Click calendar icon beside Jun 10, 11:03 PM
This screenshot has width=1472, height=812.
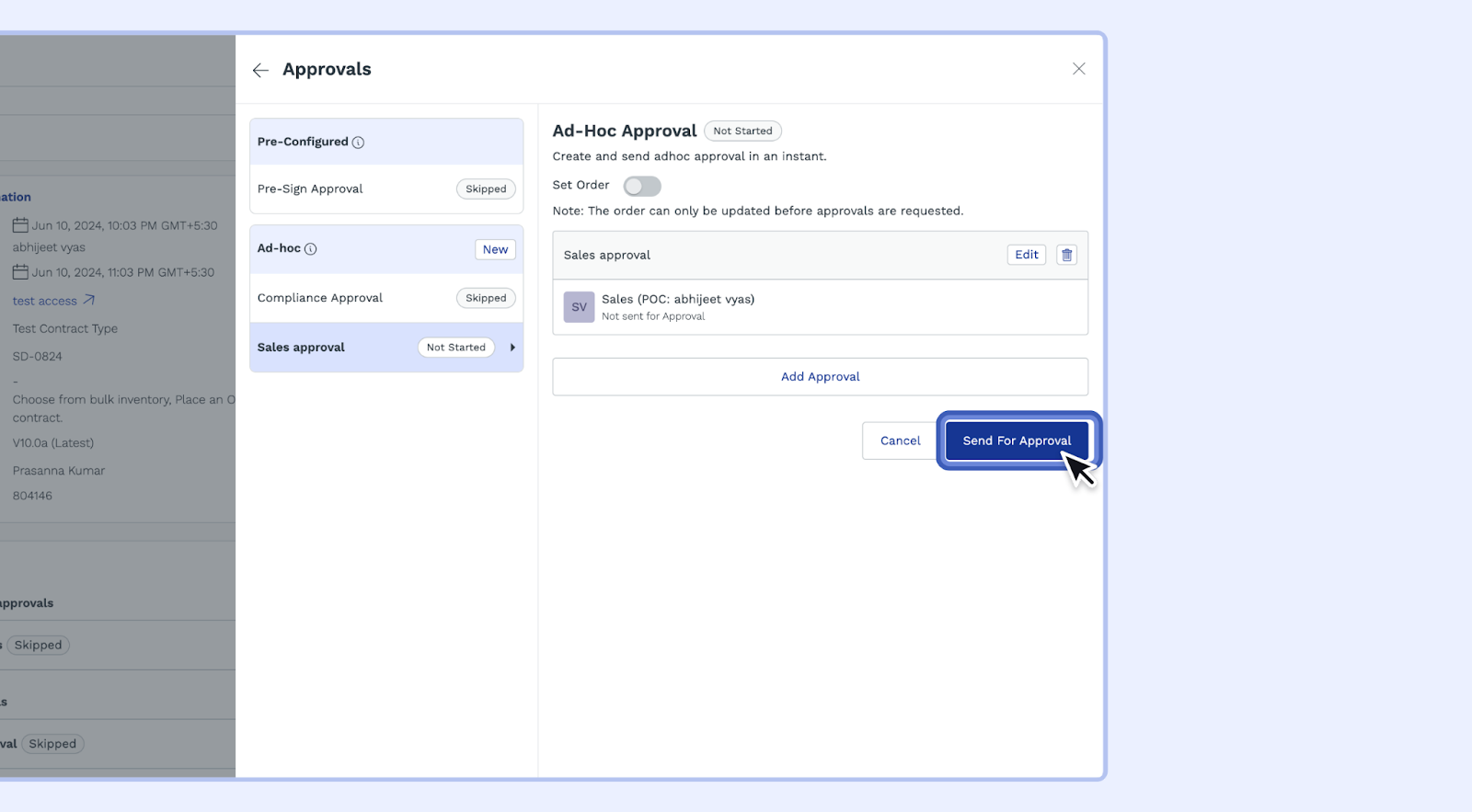tap(20, 272)
